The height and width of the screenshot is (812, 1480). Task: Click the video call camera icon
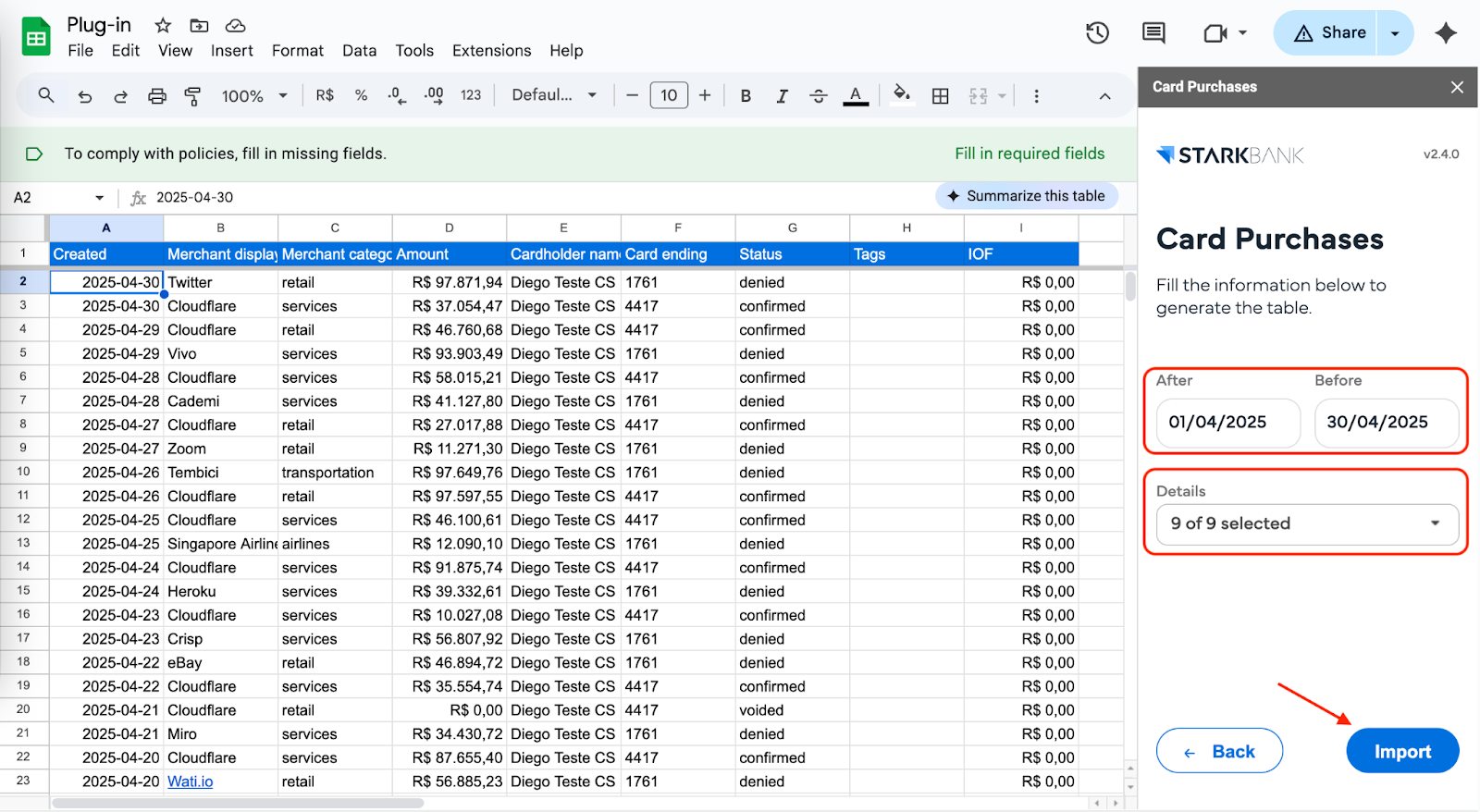point(1215,33)
